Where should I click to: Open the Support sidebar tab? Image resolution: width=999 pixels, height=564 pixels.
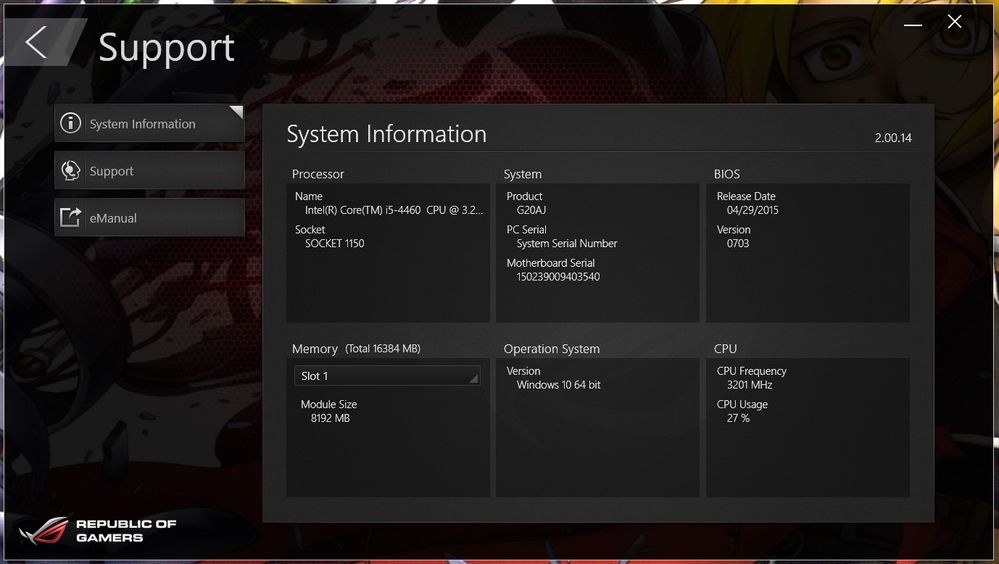(x=149, y=170)
